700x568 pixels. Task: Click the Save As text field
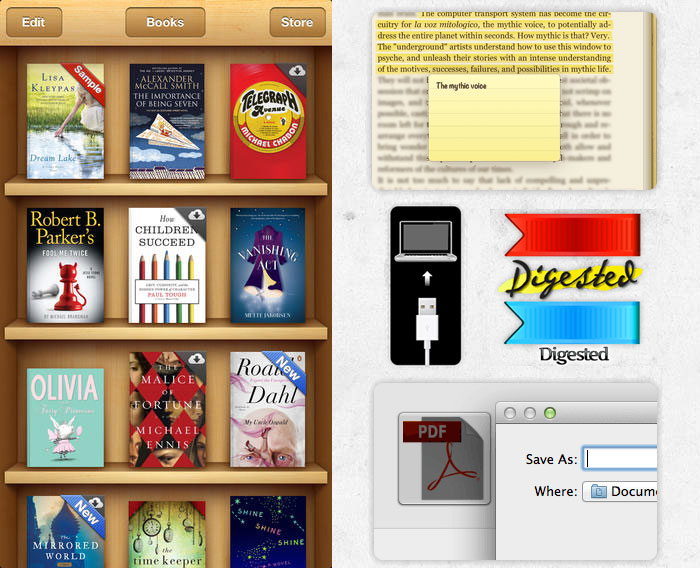point(622,459)
